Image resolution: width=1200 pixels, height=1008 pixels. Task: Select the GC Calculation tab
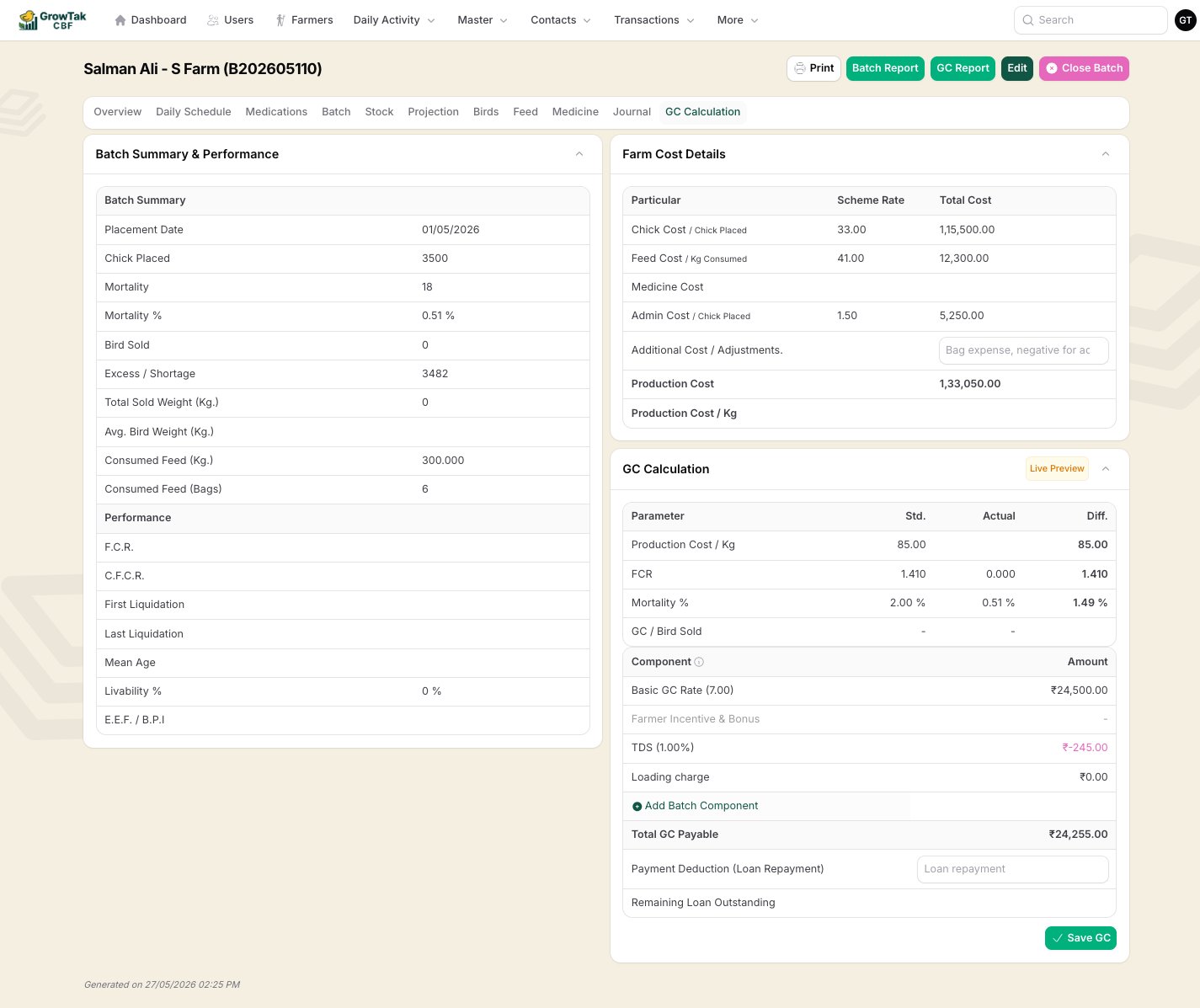(703, 112)
